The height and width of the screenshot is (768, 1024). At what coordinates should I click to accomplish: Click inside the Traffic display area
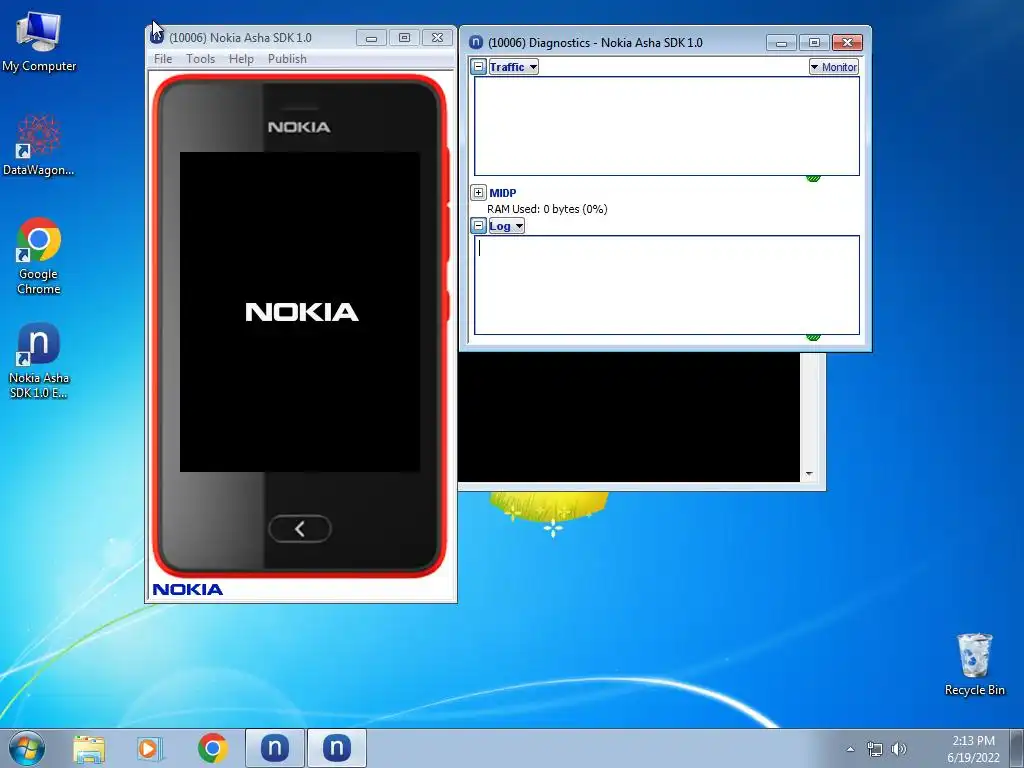point(667,126)
